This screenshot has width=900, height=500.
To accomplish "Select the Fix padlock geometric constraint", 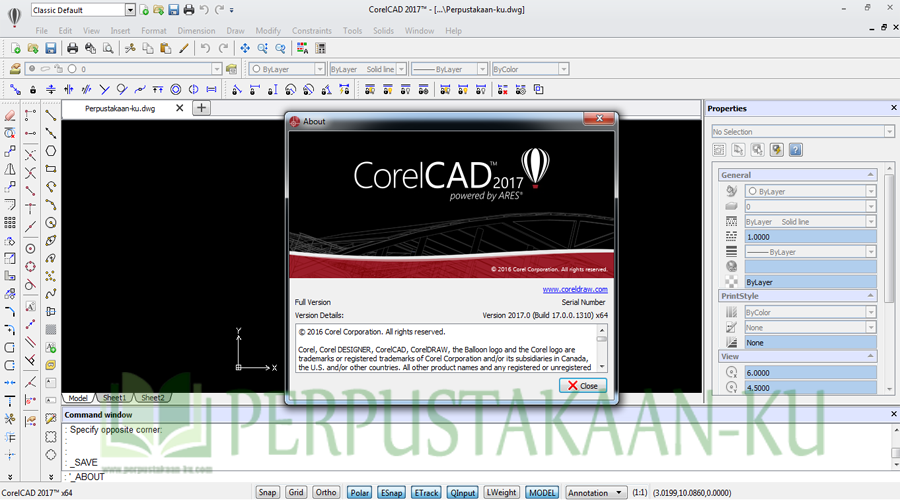I will tap(33, 90).
